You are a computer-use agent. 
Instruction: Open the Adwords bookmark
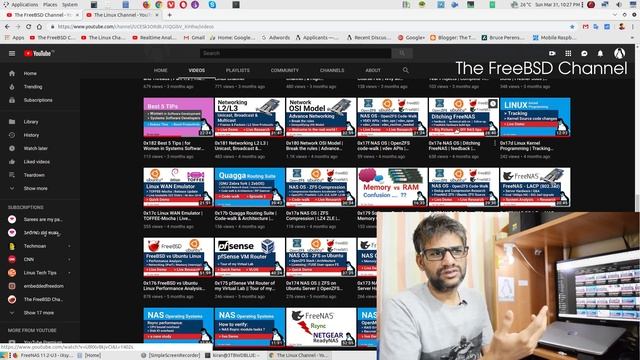(x=275, y=38)
